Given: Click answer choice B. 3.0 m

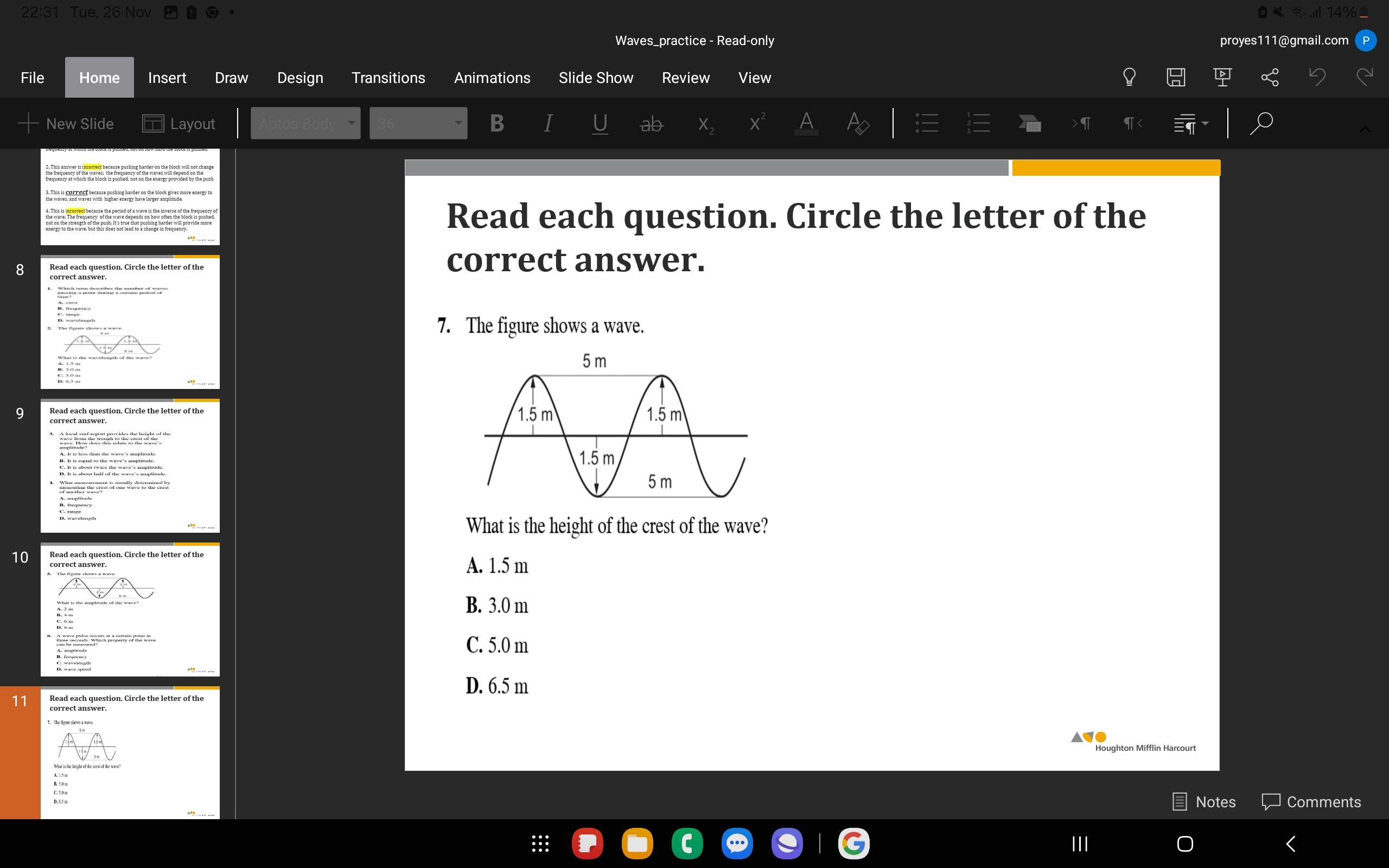Looking at the screenshot, I should [x=497, y=605].
